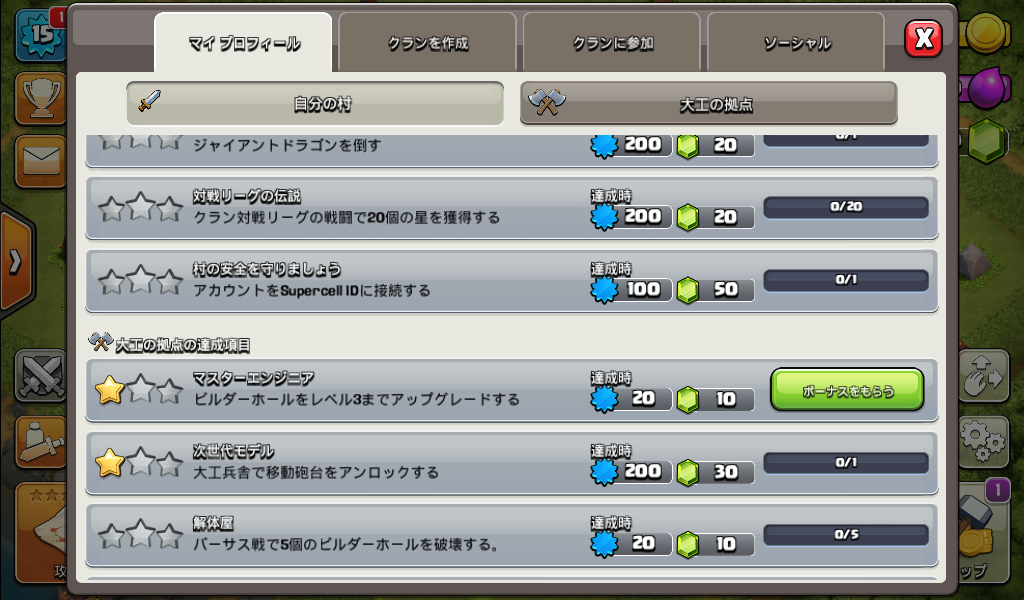This screenshot has height=600, width=1024.
Task: Select the 次世代モデル achievement row
Action: coord(512,463)
